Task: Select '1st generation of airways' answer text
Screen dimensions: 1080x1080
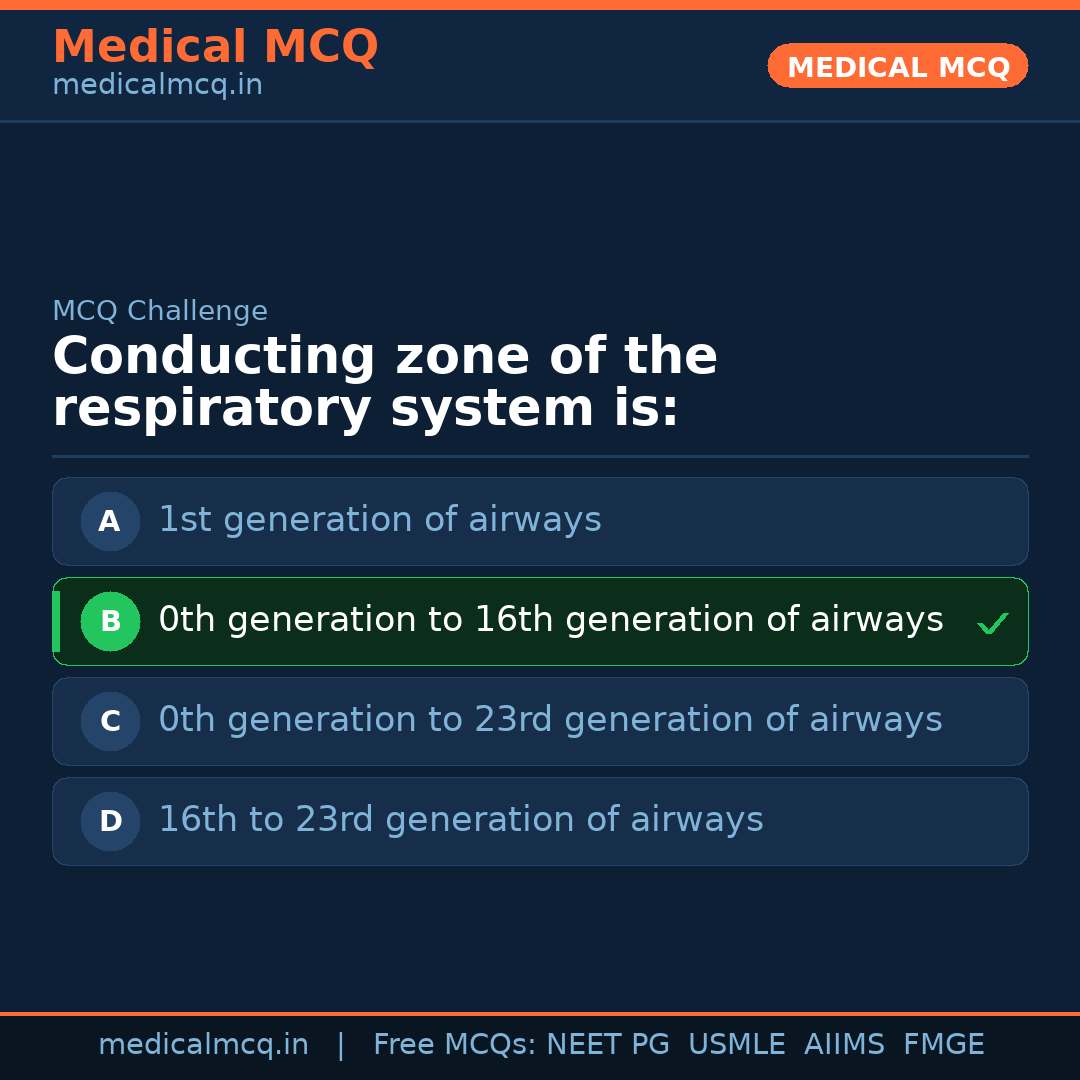Action: (x=380, y=520)
